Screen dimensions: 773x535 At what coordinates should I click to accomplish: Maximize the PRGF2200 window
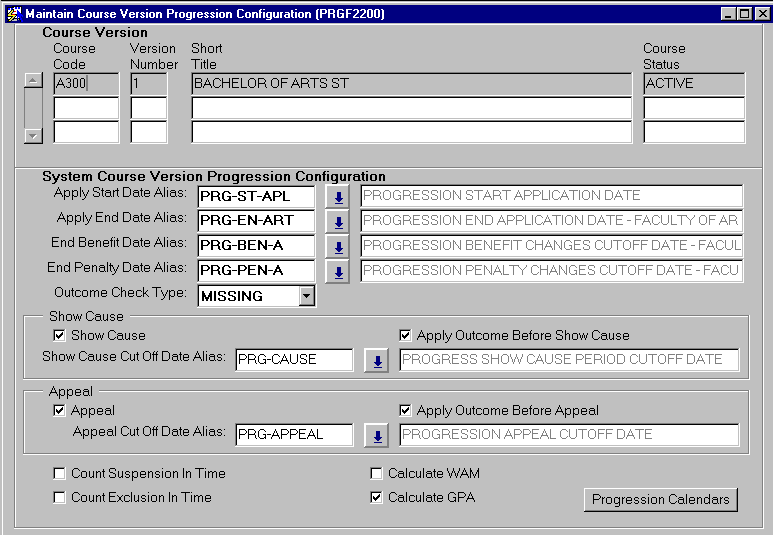click(743, 13)
